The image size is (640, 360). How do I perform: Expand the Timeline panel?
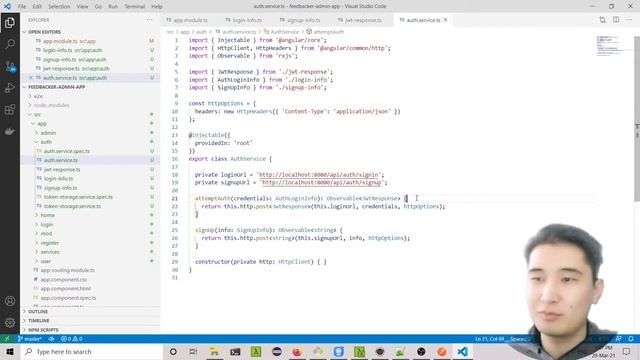(x=39, y=321)
